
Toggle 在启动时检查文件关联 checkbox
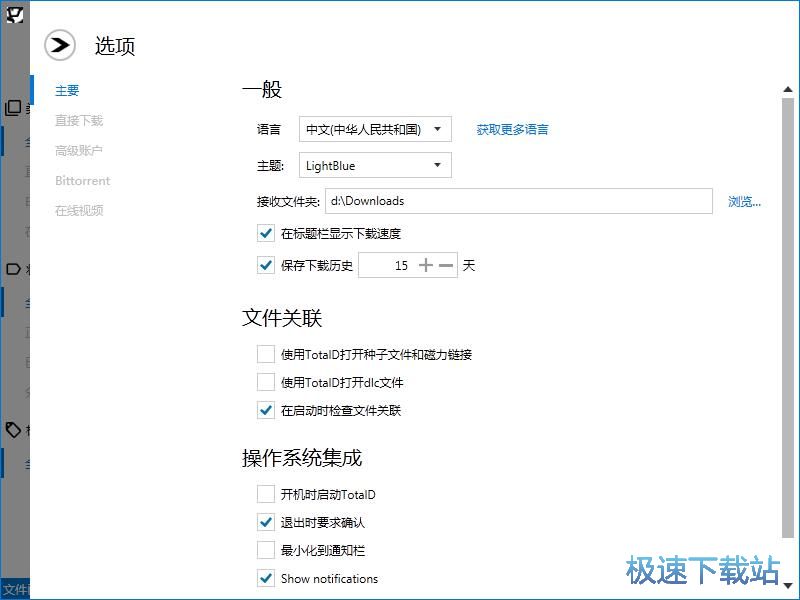(266, 410)
